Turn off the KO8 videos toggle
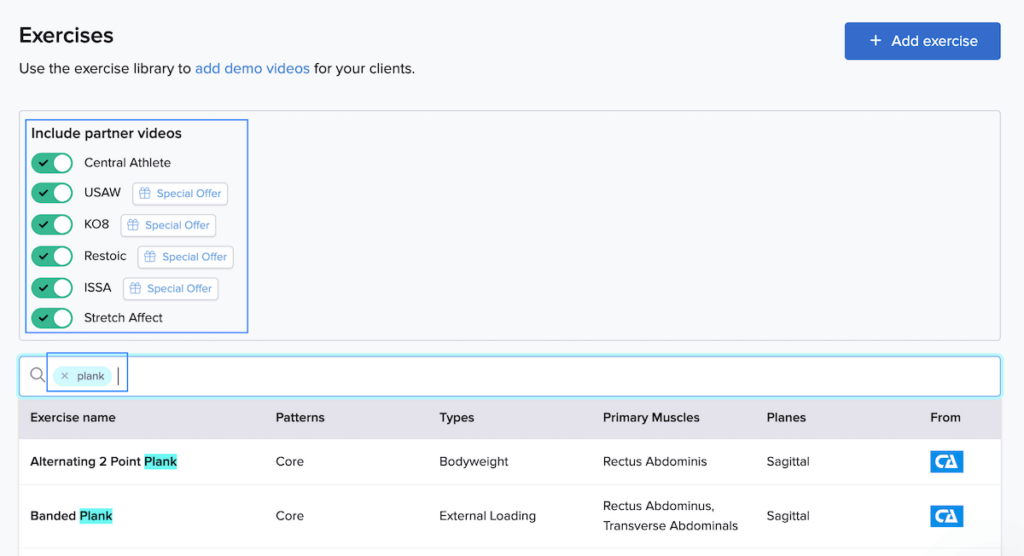Screen dimensions: 1024x556 52,225
